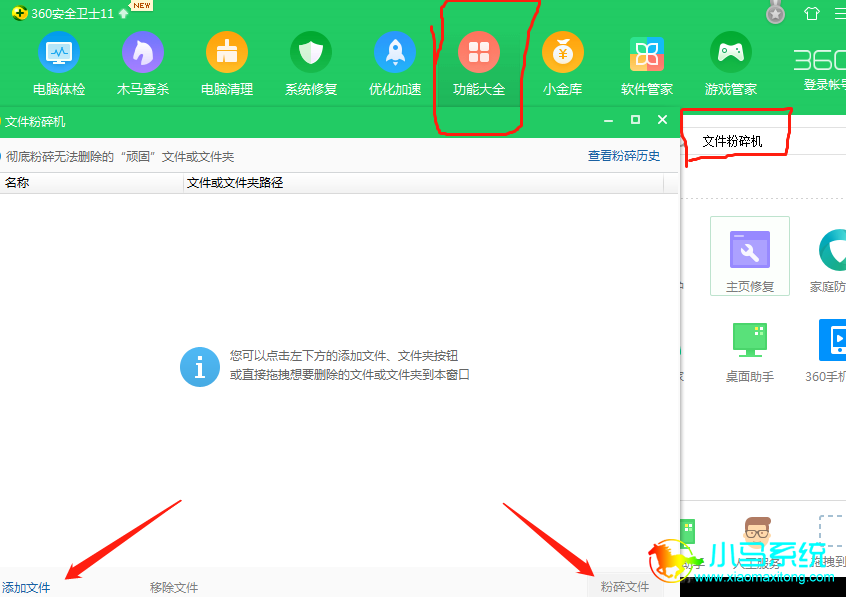Image resolution: width=846 pixels, height=597 pixels.
Task: Open 系统修复 system repair shield icon
Action: 311,52
